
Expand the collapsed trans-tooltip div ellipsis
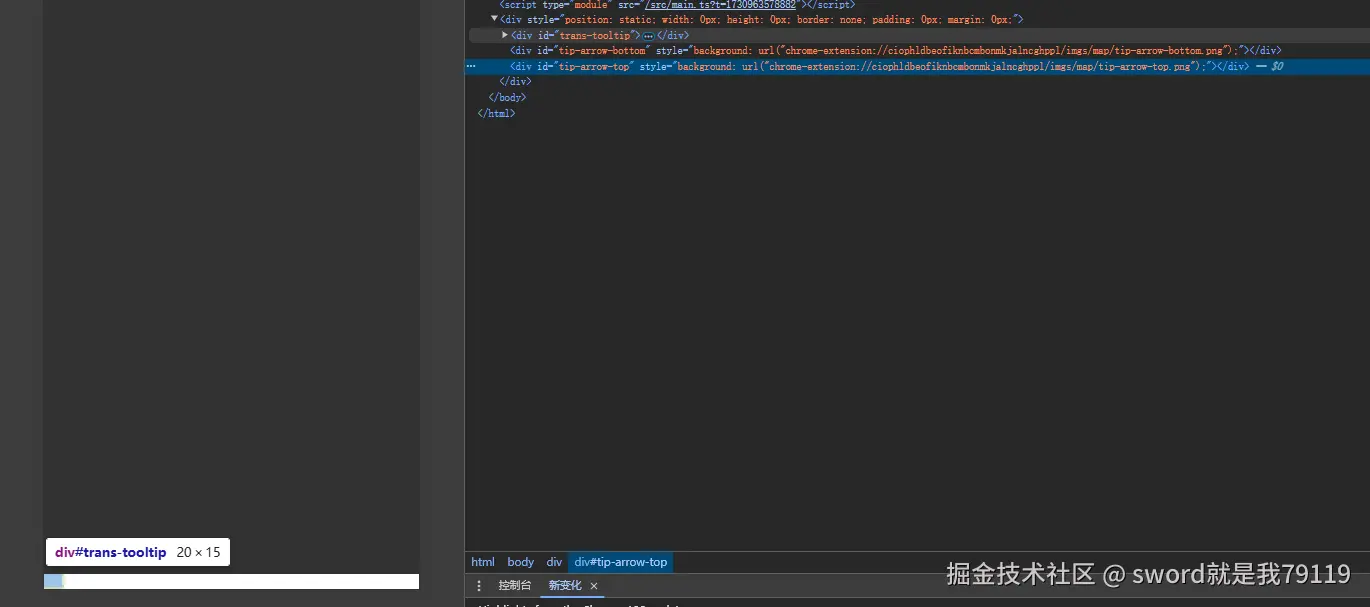[648, 35]
